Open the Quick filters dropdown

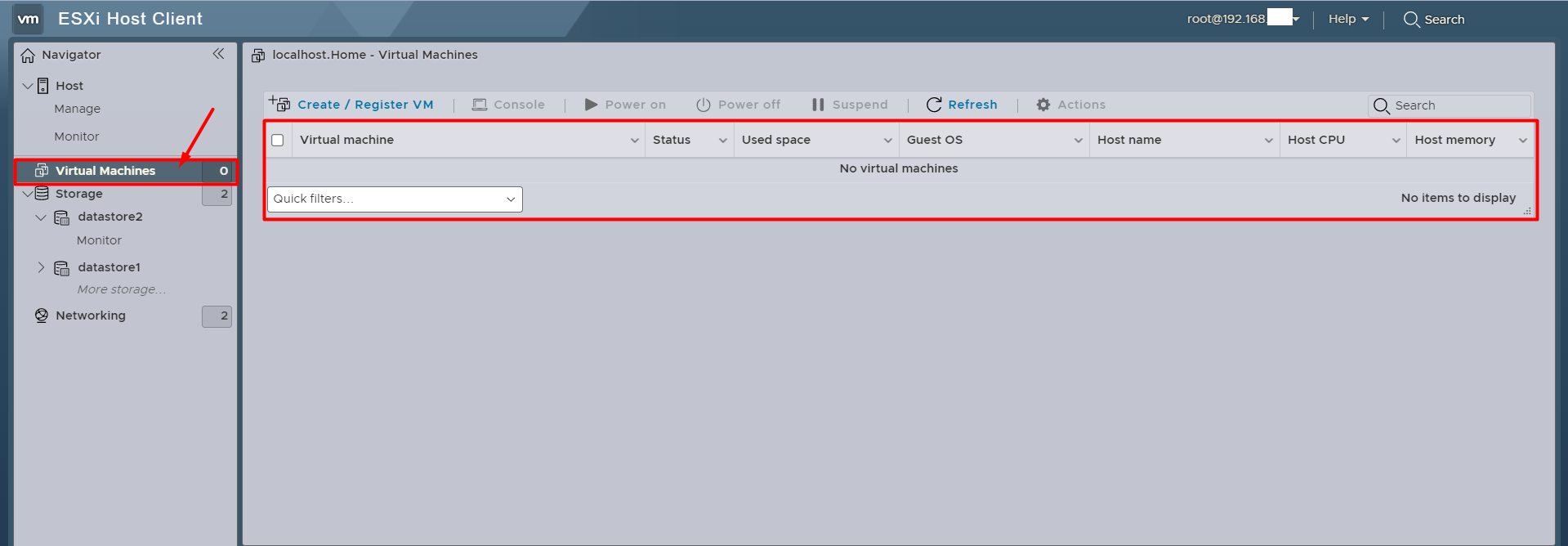click(395, 199)
